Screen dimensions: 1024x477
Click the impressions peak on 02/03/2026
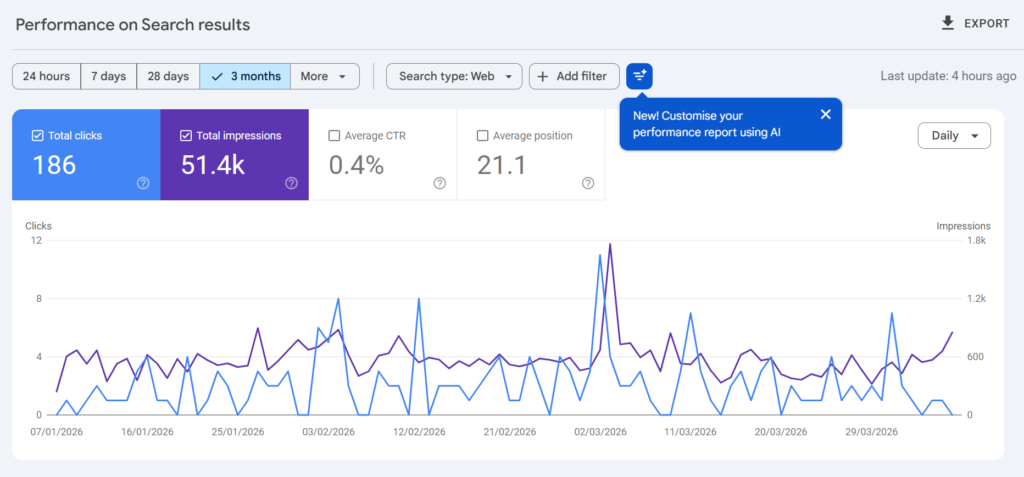click(x=610, y=244)
